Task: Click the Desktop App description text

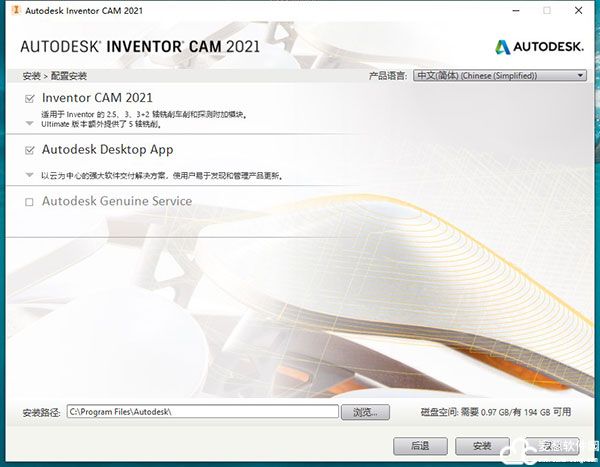Action: (x=161, y=176)
